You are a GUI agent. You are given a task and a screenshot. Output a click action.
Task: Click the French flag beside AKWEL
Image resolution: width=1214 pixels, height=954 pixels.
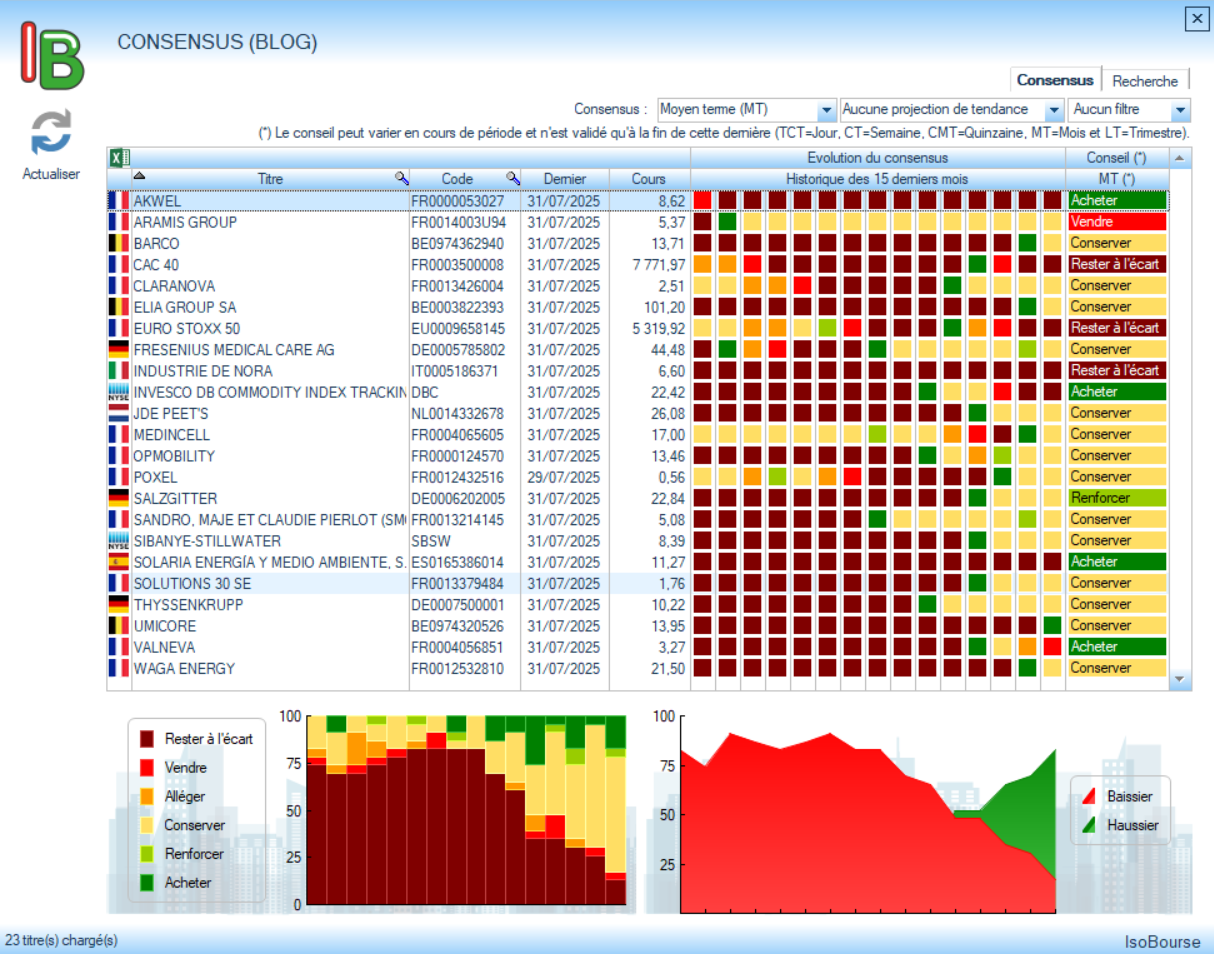click(119, 201)
